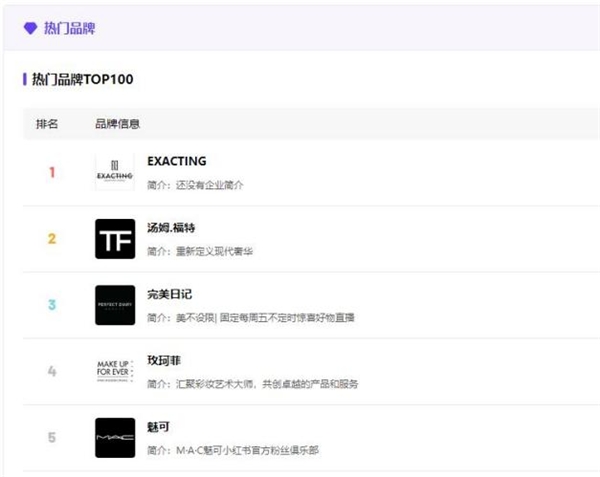Viewport: 600px width, 477px height.
Task: Select the Perfect Diary black logo
Action: (x=115, y=305)
